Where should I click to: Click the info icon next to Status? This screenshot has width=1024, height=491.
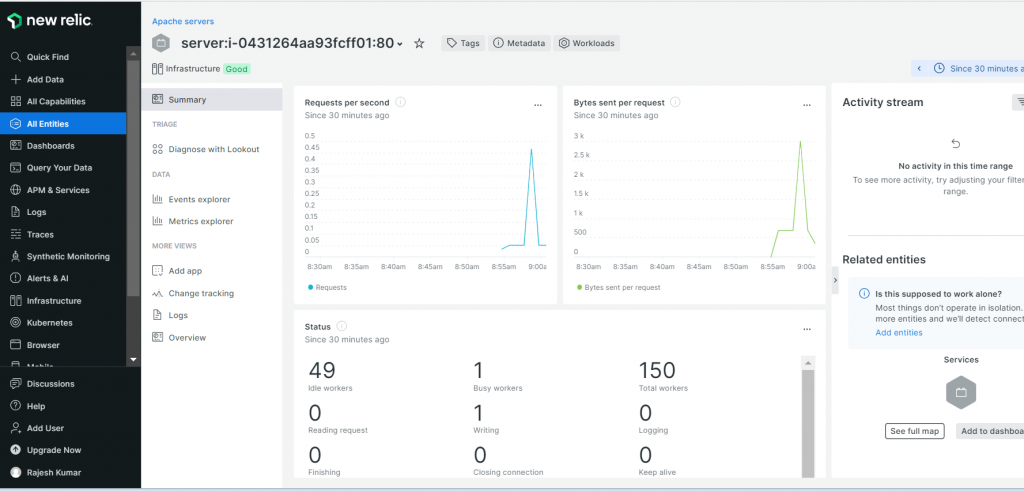342,326
